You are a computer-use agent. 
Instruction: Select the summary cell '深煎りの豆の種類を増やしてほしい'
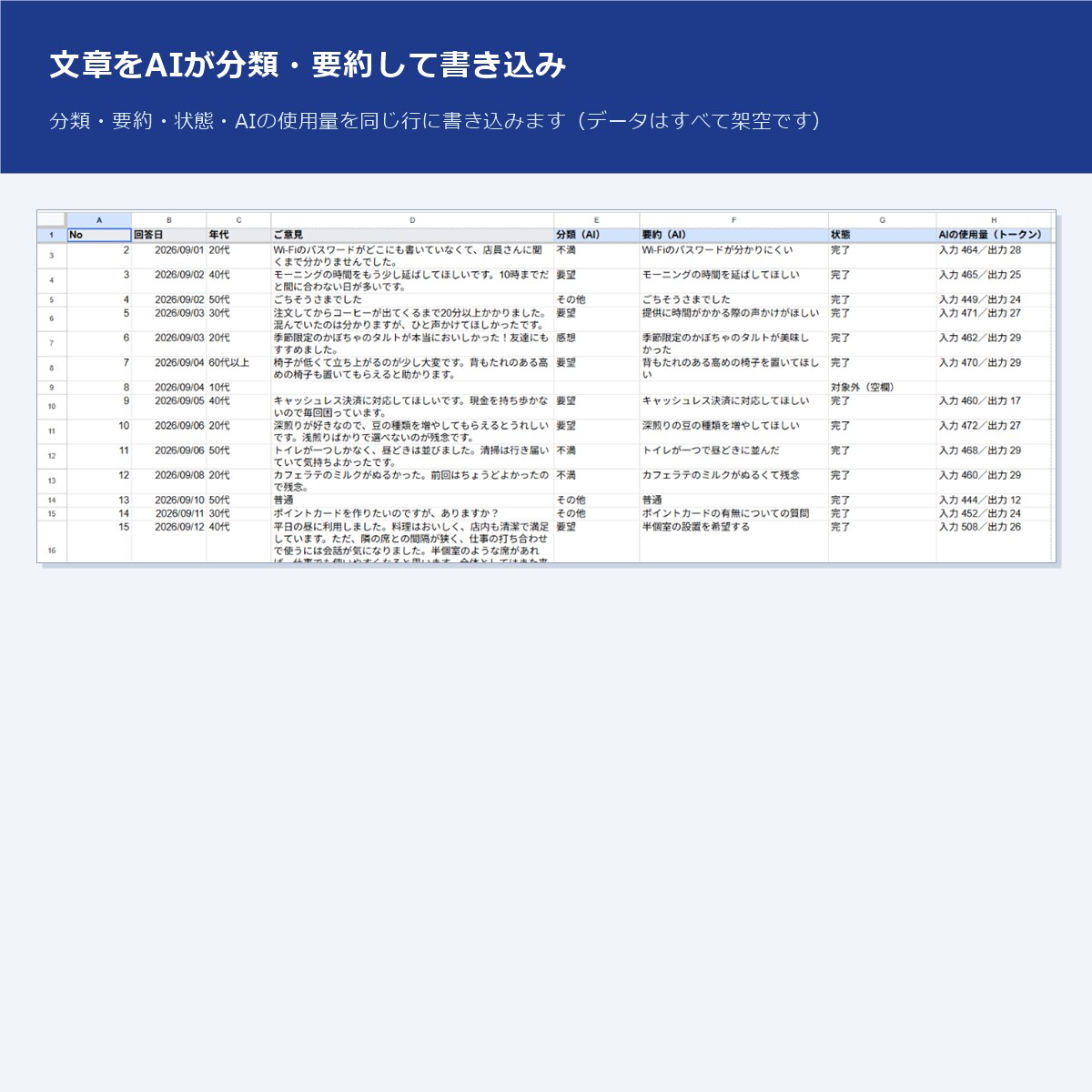coord(733,431)
